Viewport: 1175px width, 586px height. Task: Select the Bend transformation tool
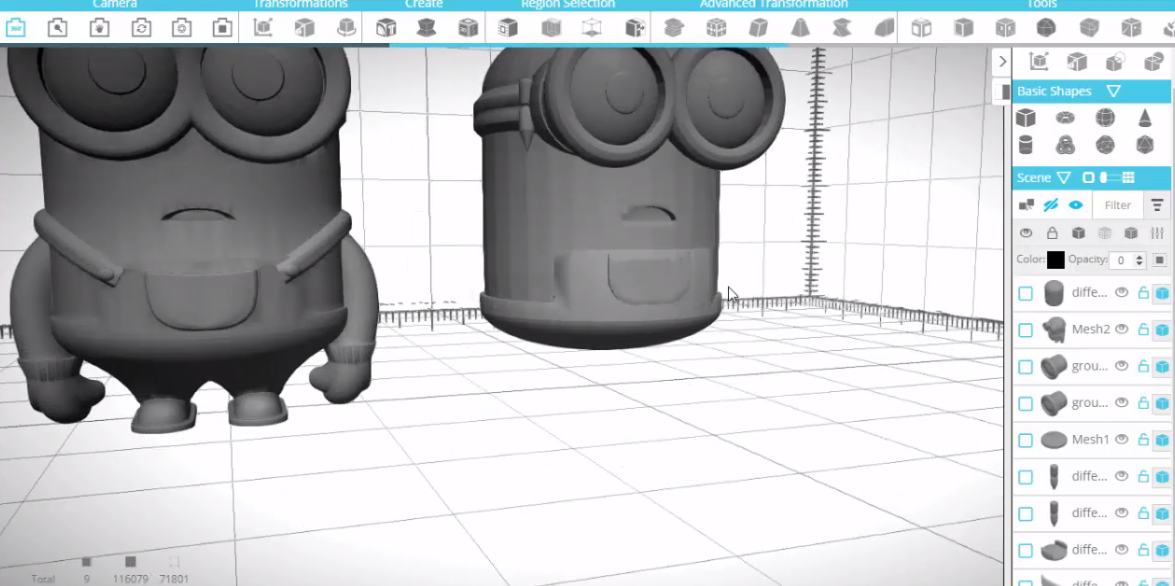(x=884, y=28)
